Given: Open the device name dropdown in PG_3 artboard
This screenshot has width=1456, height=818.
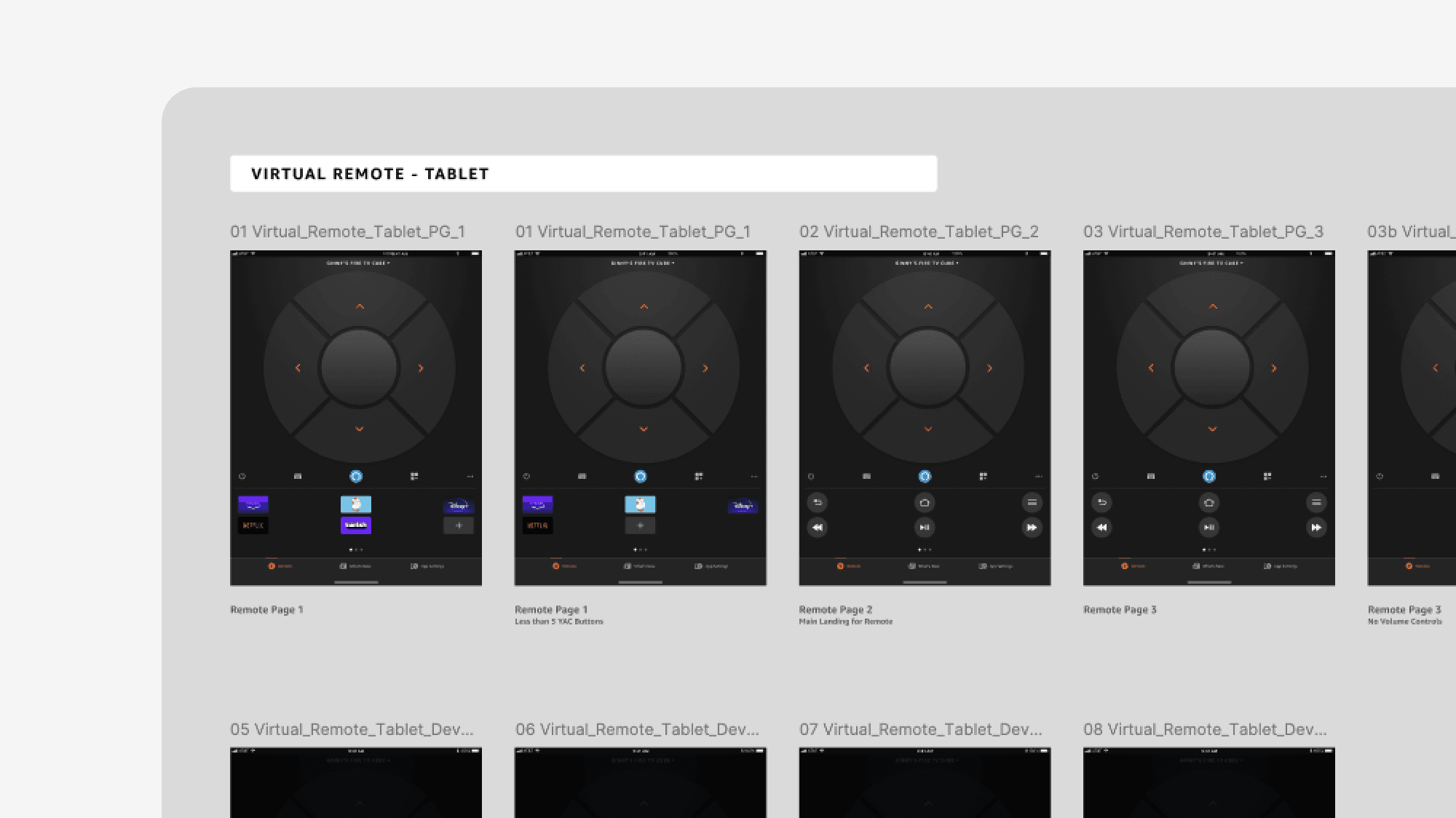Looking at the screenshot, I should click(1211, 263).
